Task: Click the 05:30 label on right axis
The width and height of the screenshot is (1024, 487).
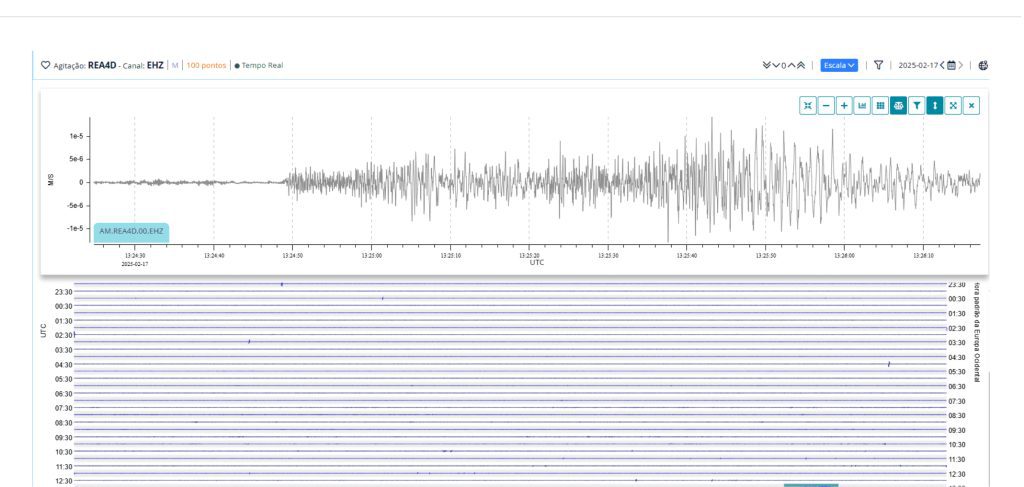Action: [957, 372]
